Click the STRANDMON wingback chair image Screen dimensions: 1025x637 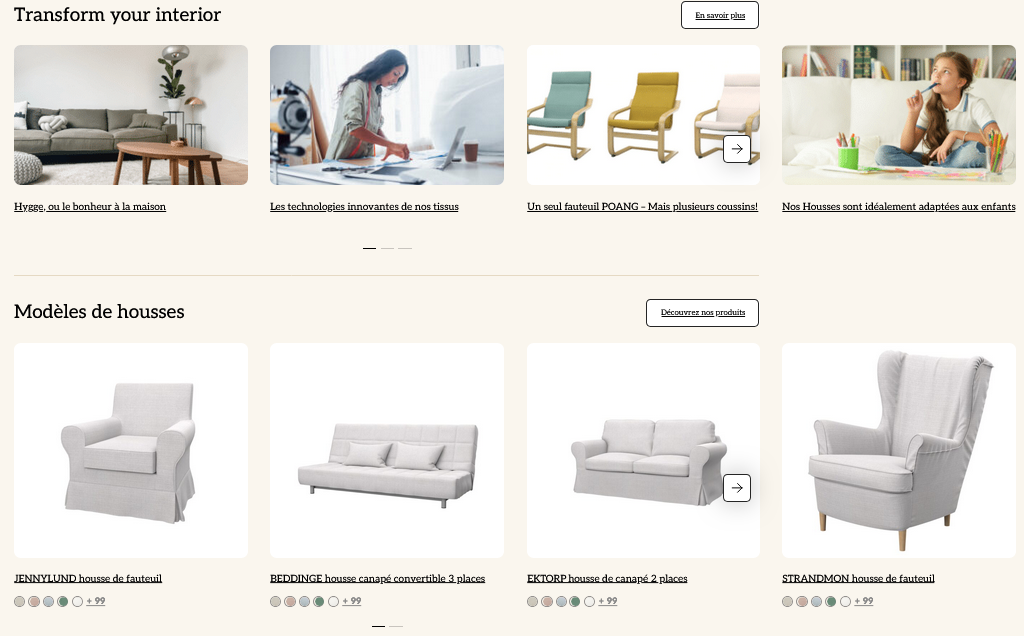(899, 451)
